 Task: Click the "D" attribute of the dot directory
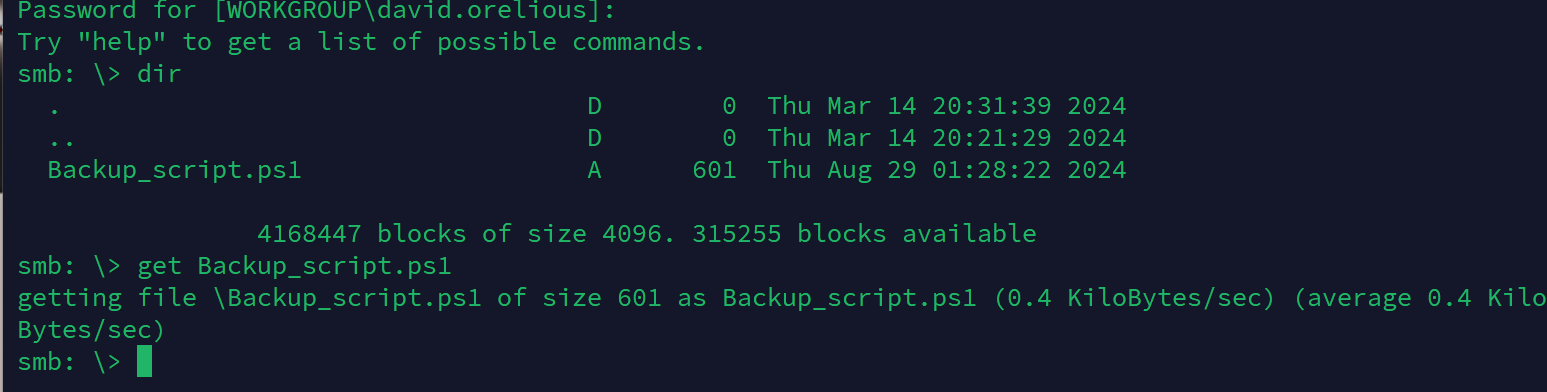594,106
